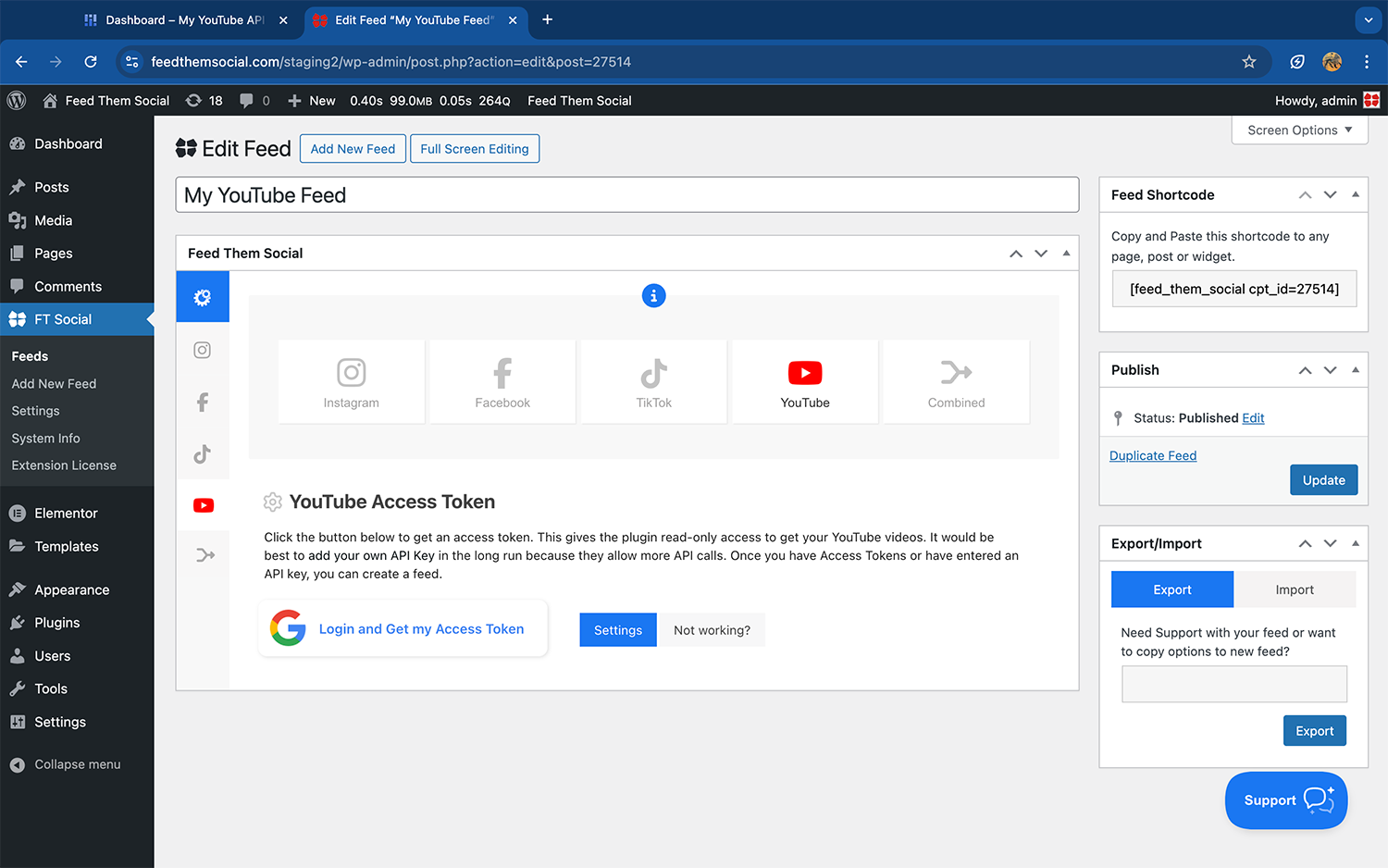Move Feed Them Social panel up
The image size is (1388, 868).
pos(1016,254)
